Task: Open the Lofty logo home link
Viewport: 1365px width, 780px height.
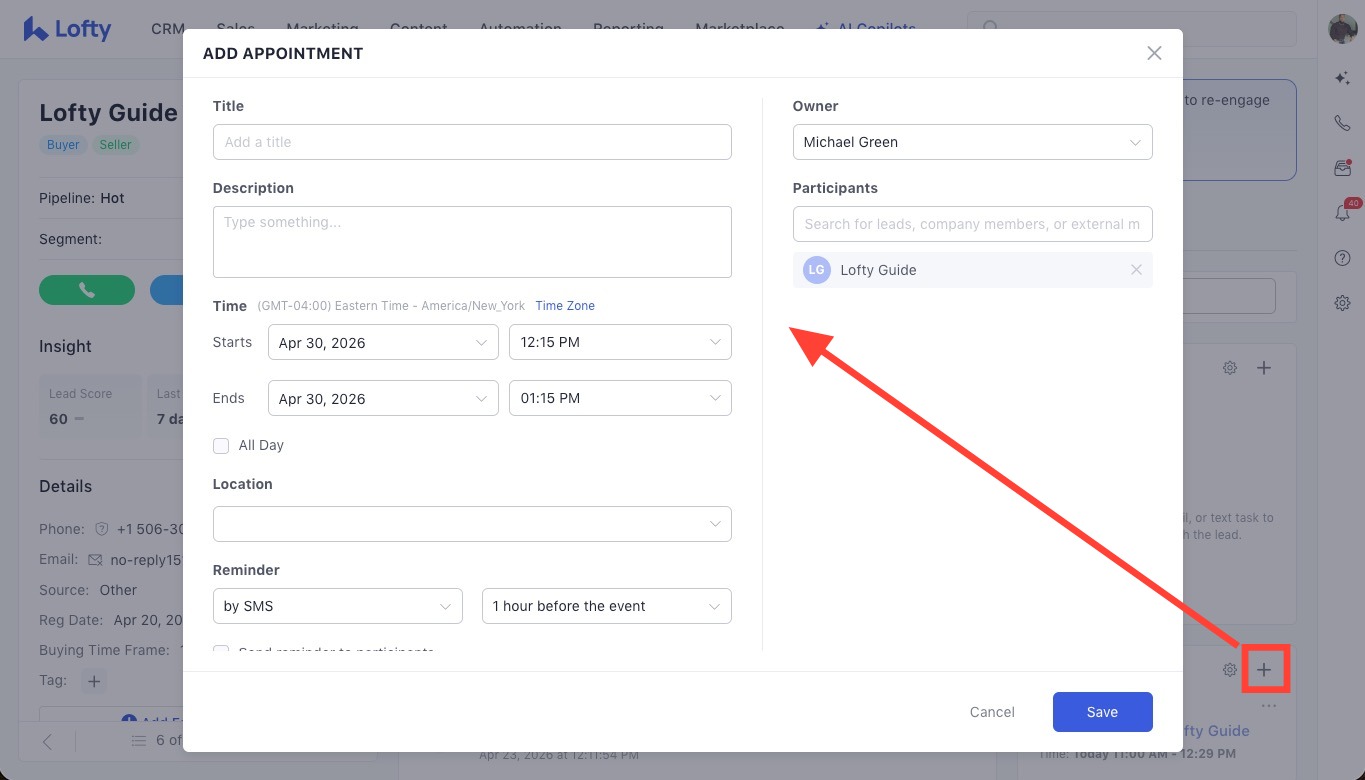Action: [x=67, y=29]
